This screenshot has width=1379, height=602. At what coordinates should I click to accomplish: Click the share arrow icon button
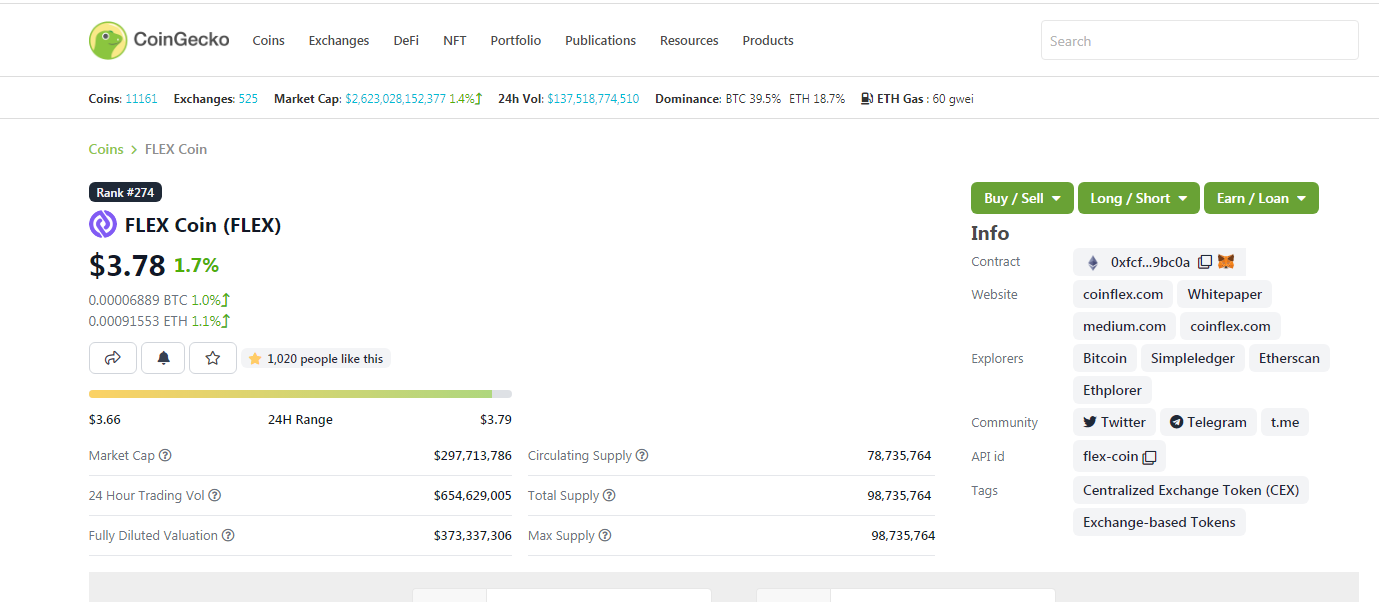point(113,358)
